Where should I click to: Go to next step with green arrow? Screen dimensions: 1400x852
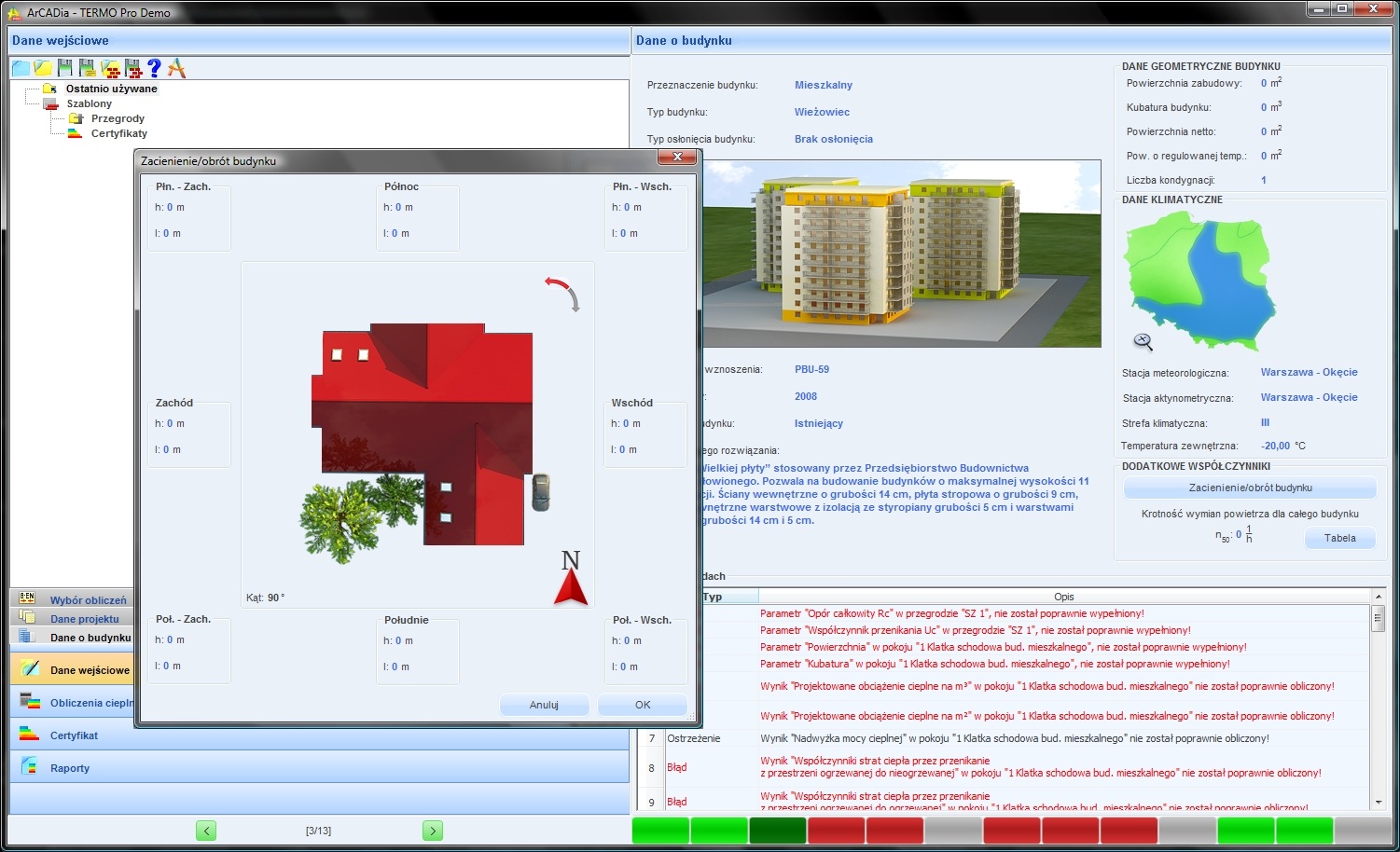433,831
